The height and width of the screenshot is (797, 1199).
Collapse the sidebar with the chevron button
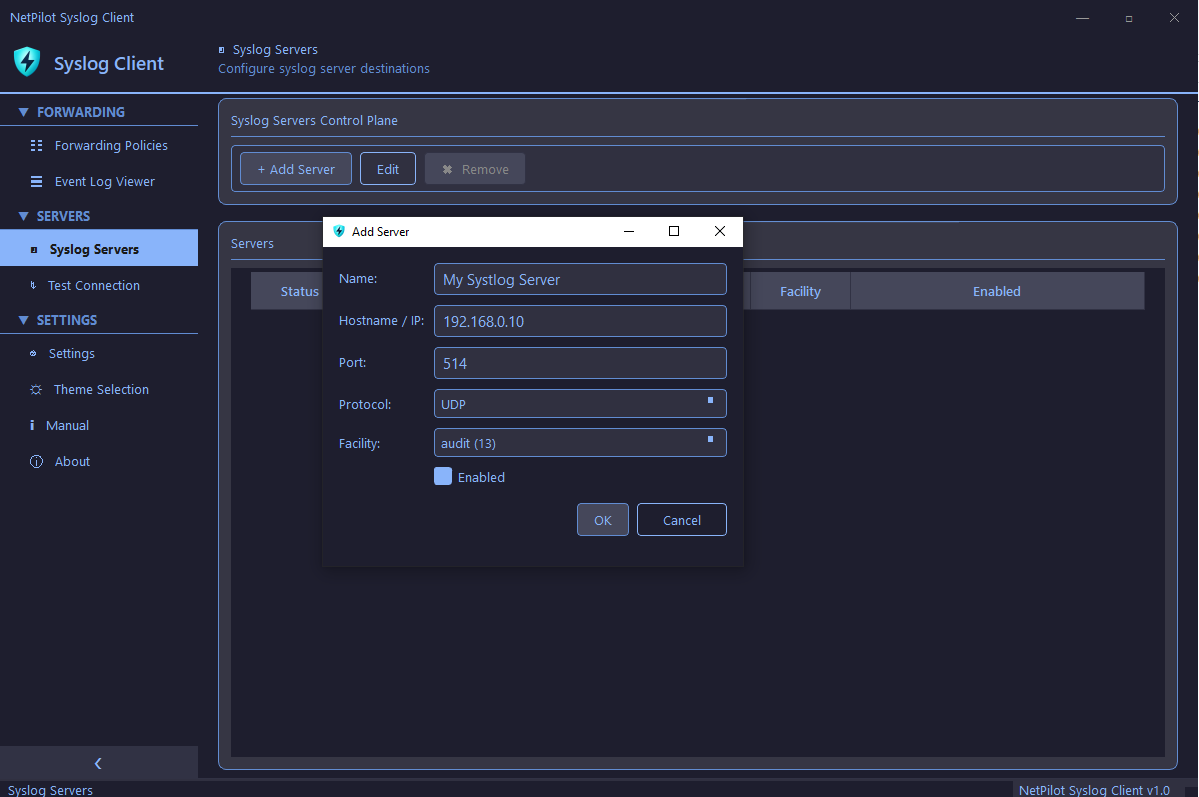click(98, 762)
